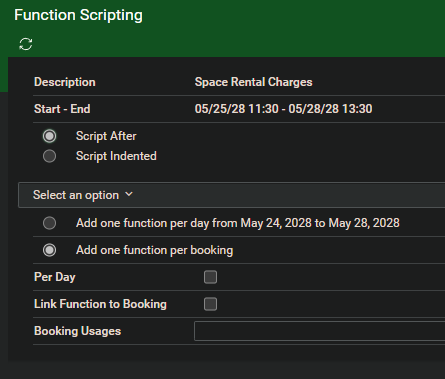Screen dimensions: 445x379
Task: Click the 'Description' label
Action: pyautogui.click(x=65, y=82)
